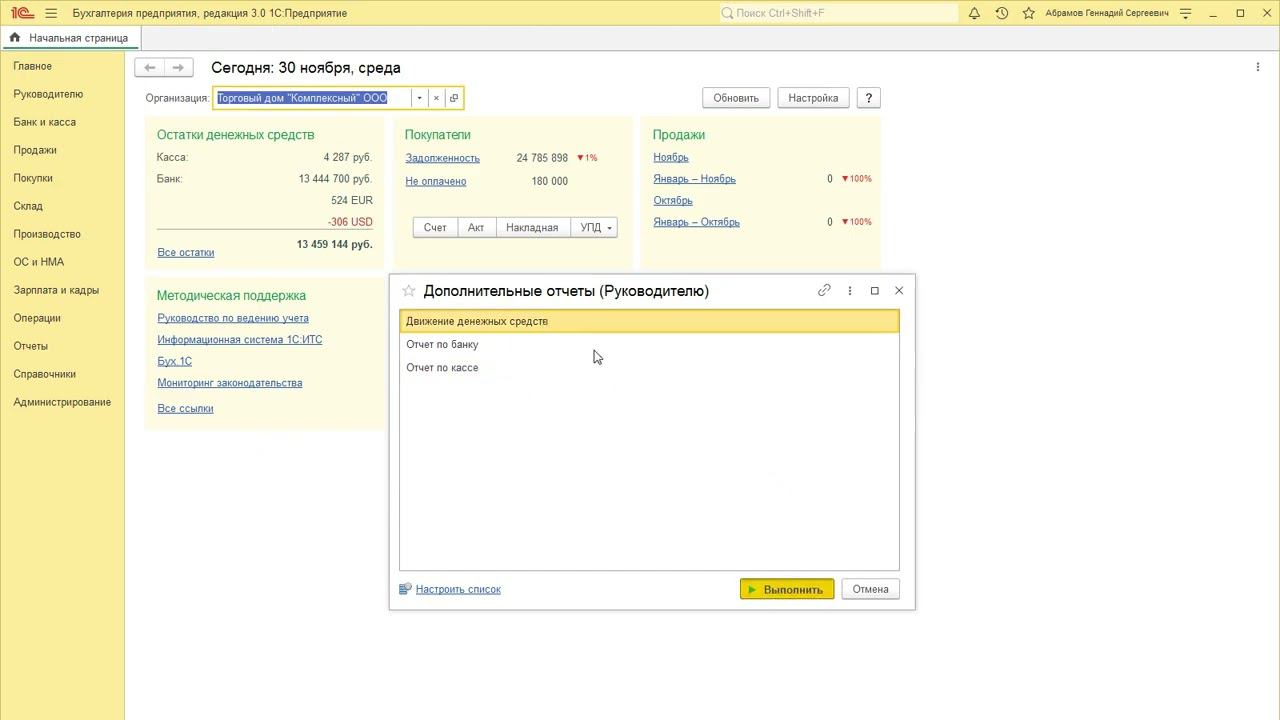Screen dimensions: 1280x720
Task: Select the Отчет по кассе report
Action: coord(649,367)
